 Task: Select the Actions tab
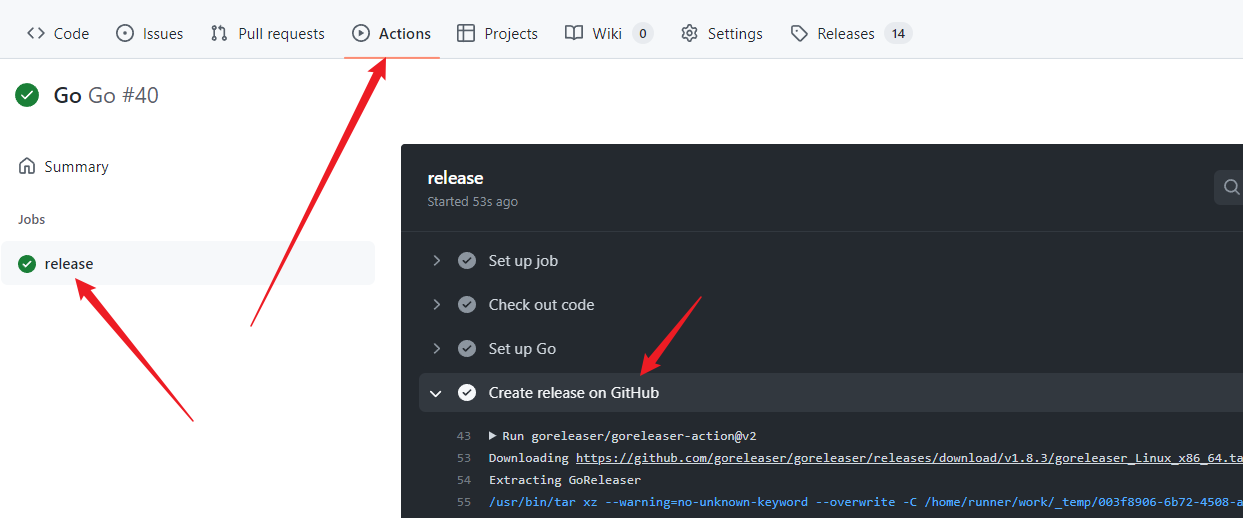[392, 33]
